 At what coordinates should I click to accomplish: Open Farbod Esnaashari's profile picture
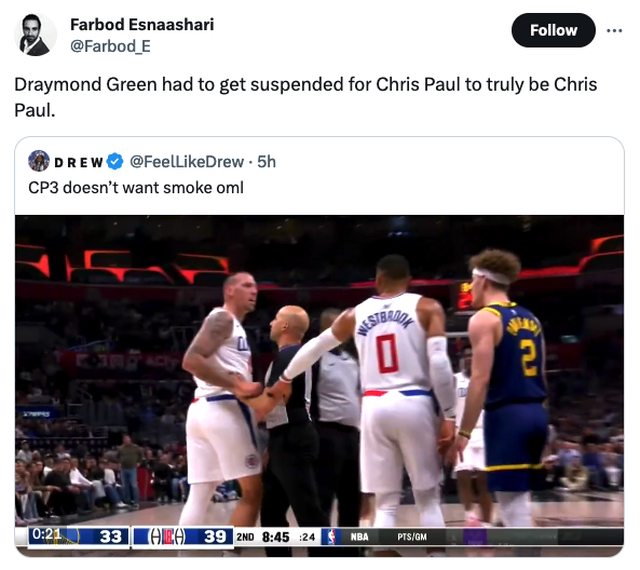click(x=35, y=35)
